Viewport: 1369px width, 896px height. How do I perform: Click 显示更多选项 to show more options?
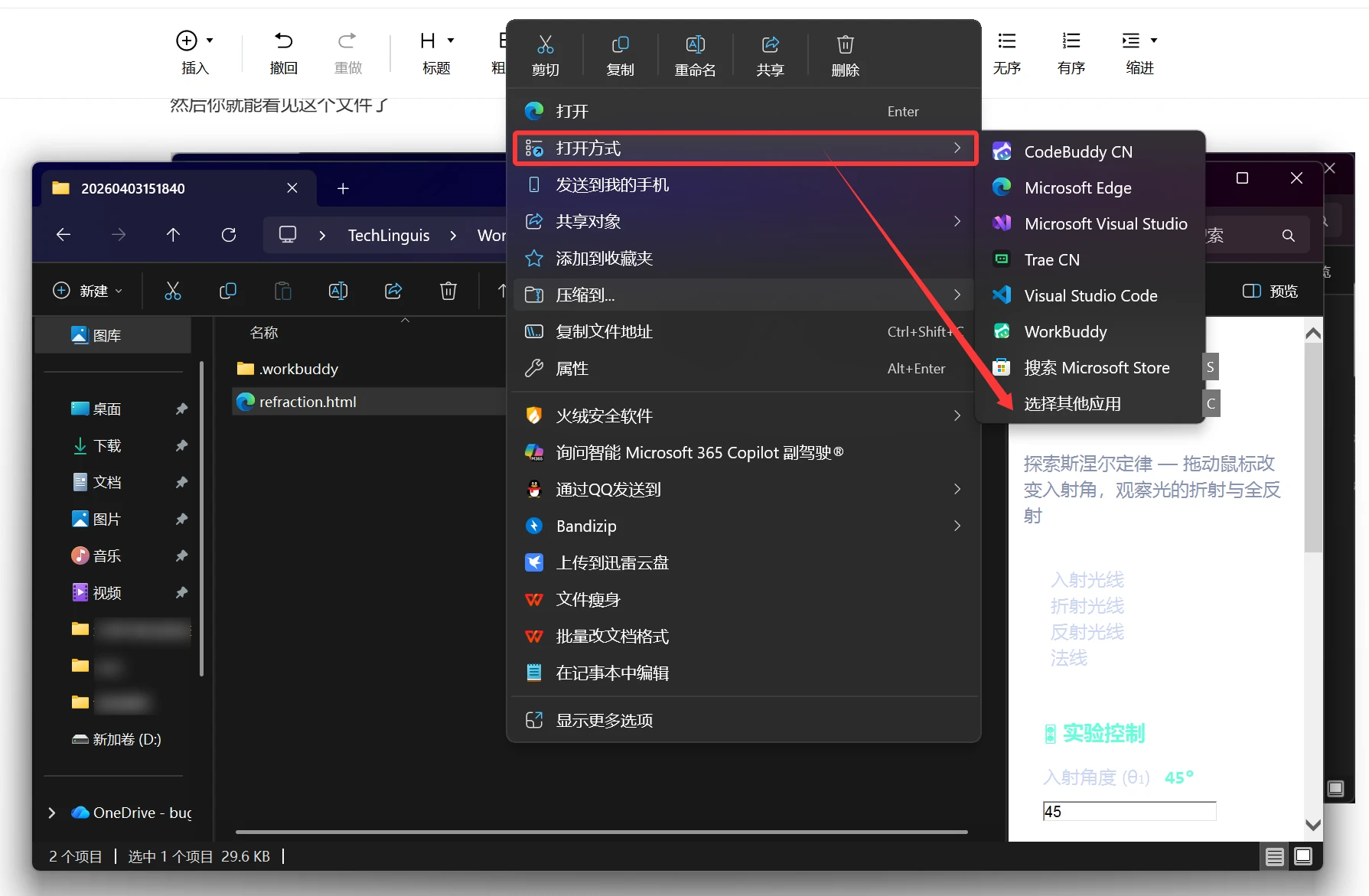pyautogui.click(x=604, y=721)
